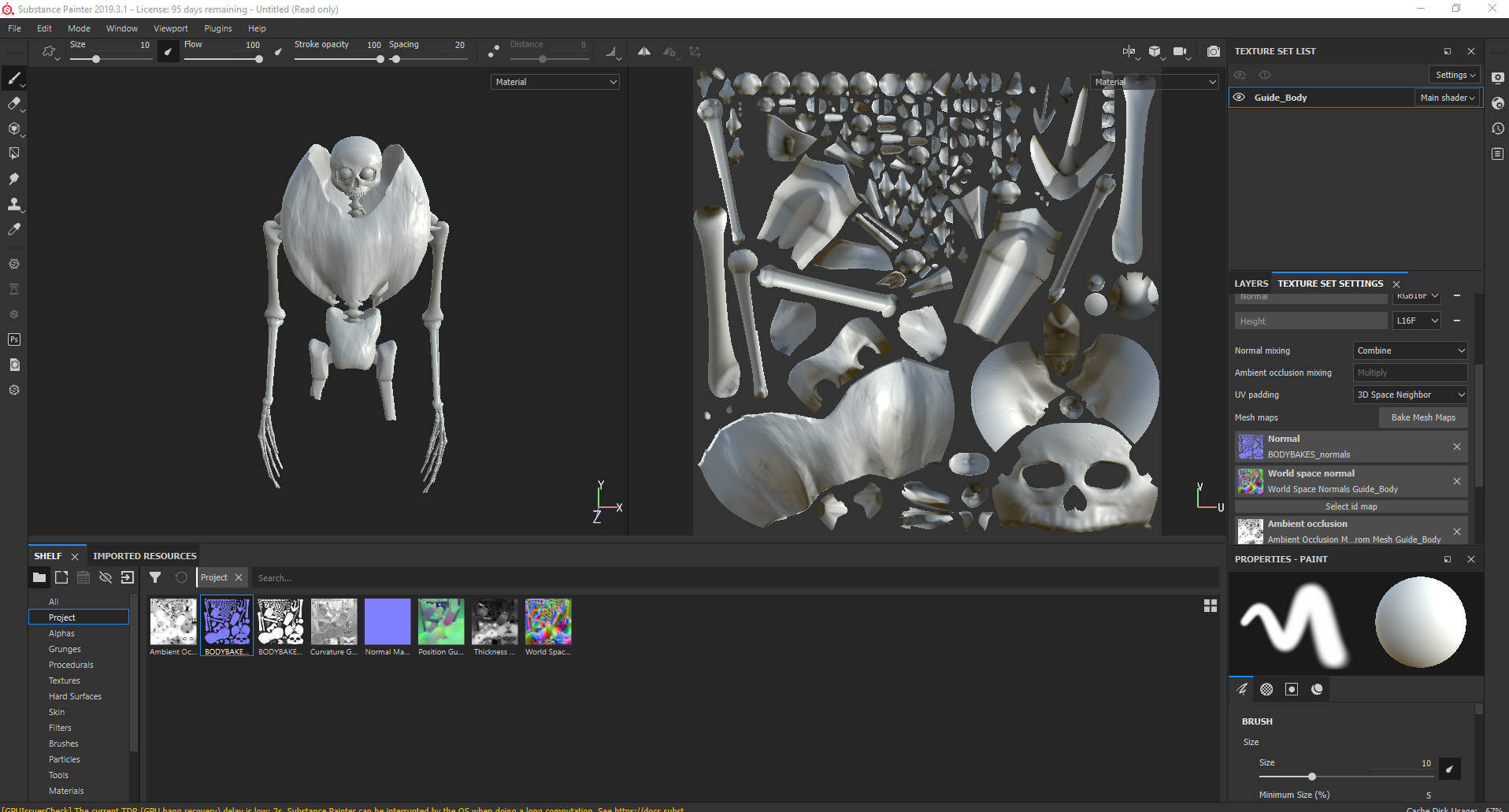This screenshot has width=1509, height=812.
Task: Expand the Normal mixing Combine dropdown
Action: pyautogui.click(x=1410, y=350)
